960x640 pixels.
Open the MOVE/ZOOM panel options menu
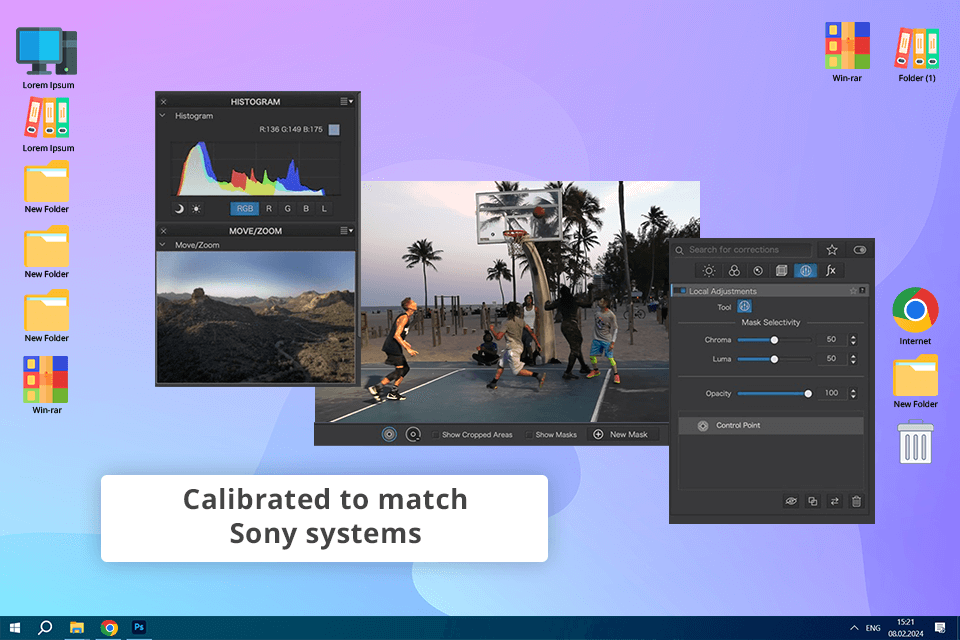pos(347,231)
